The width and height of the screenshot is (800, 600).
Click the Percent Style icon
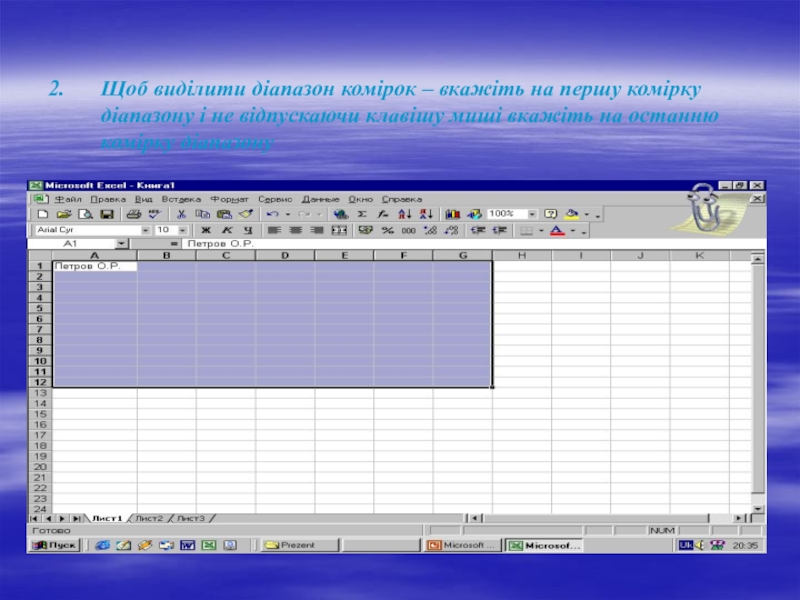(x=387, y=229)
